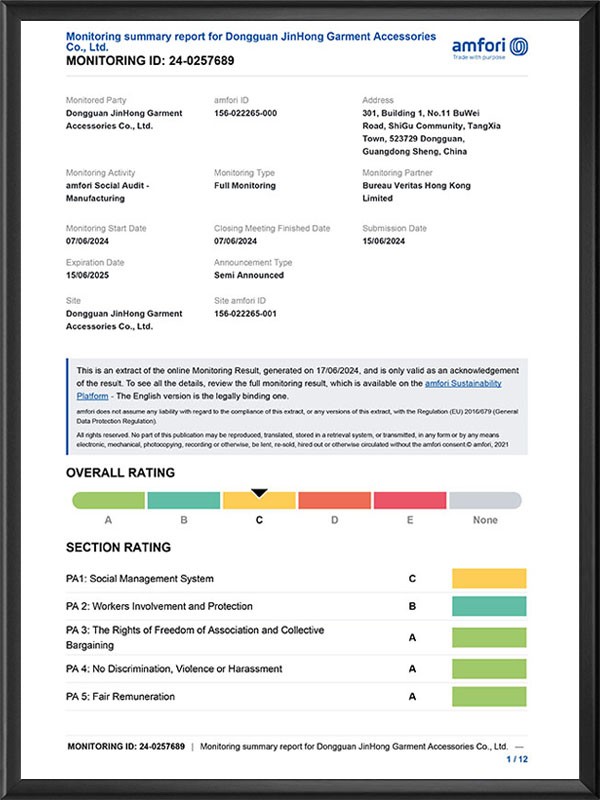Click the black overall rating pointer triangle

click(x=259, y=493)
